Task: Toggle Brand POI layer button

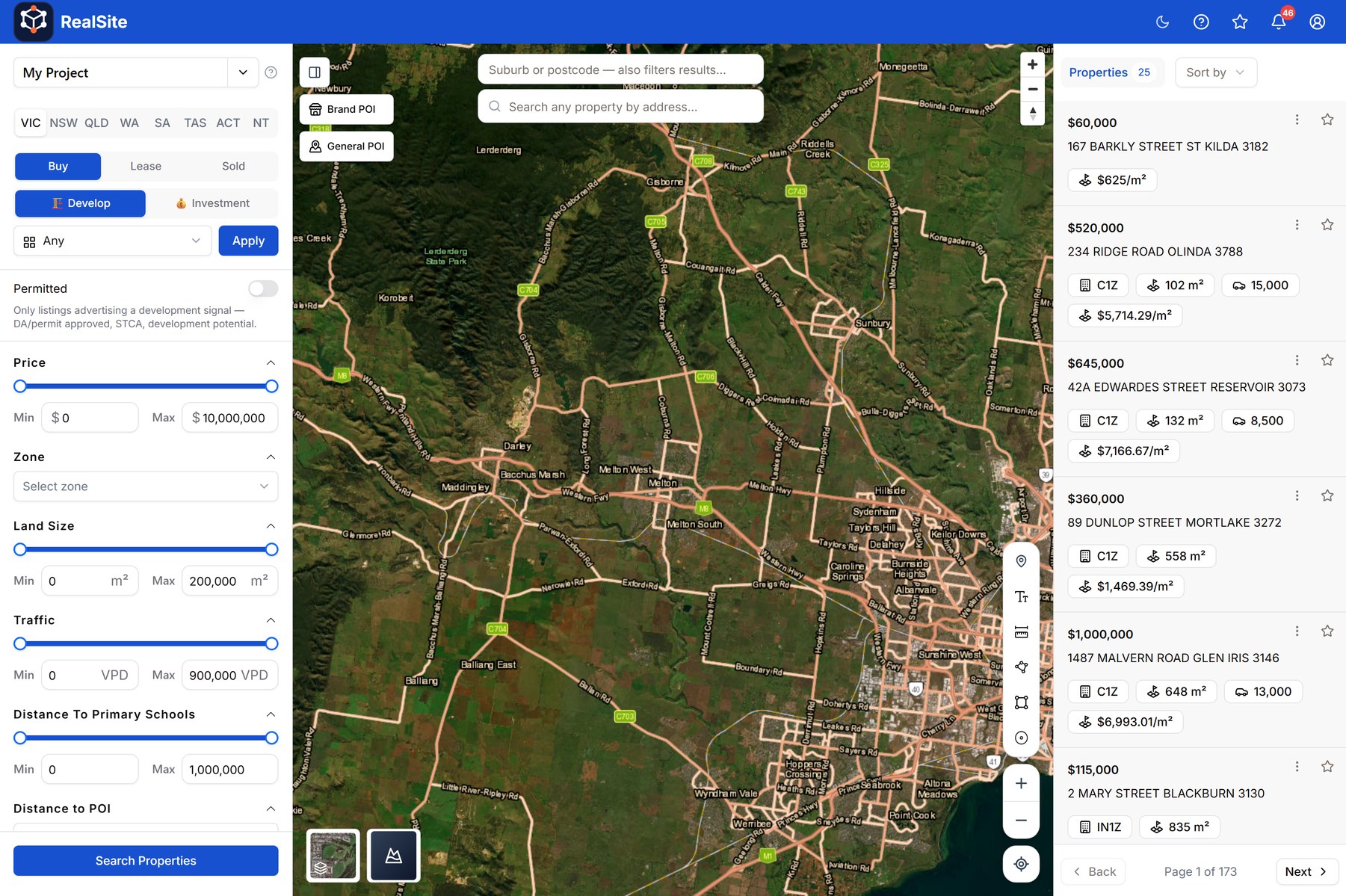Action: (346, 109)
